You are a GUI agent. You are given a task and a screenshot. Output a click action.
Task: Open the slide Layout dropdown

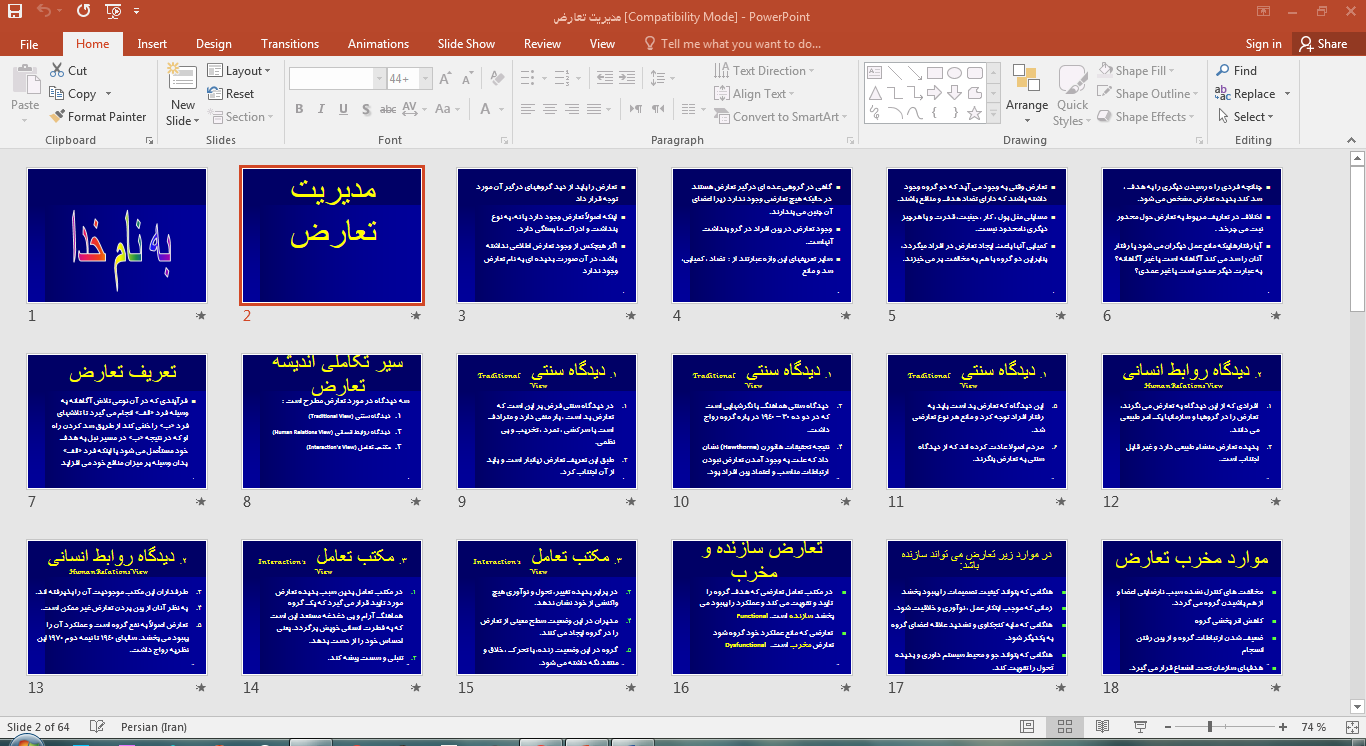[x=239, y=69]
